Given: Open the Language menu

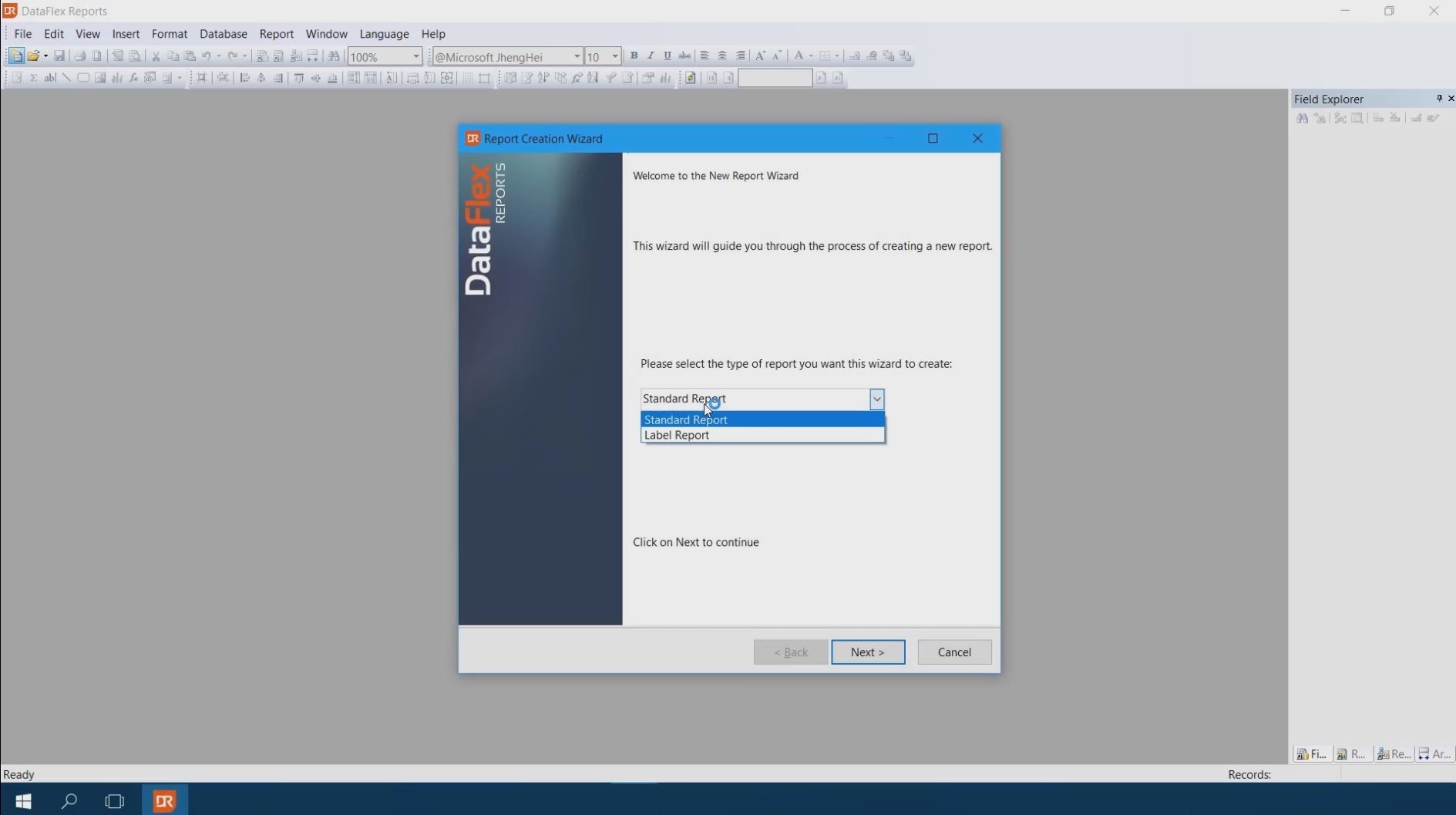Looking at the screenshot, I should (384, 34).
